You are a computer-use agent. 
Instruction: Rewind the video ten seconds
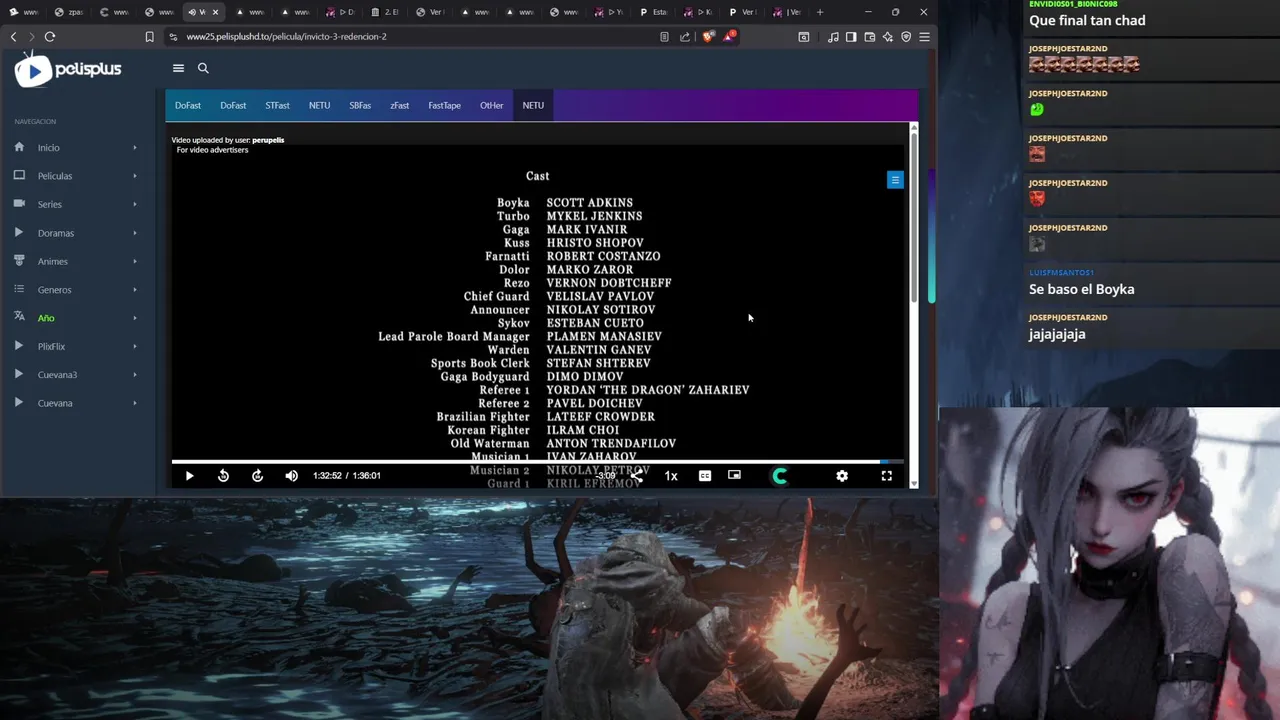(223, 476)
